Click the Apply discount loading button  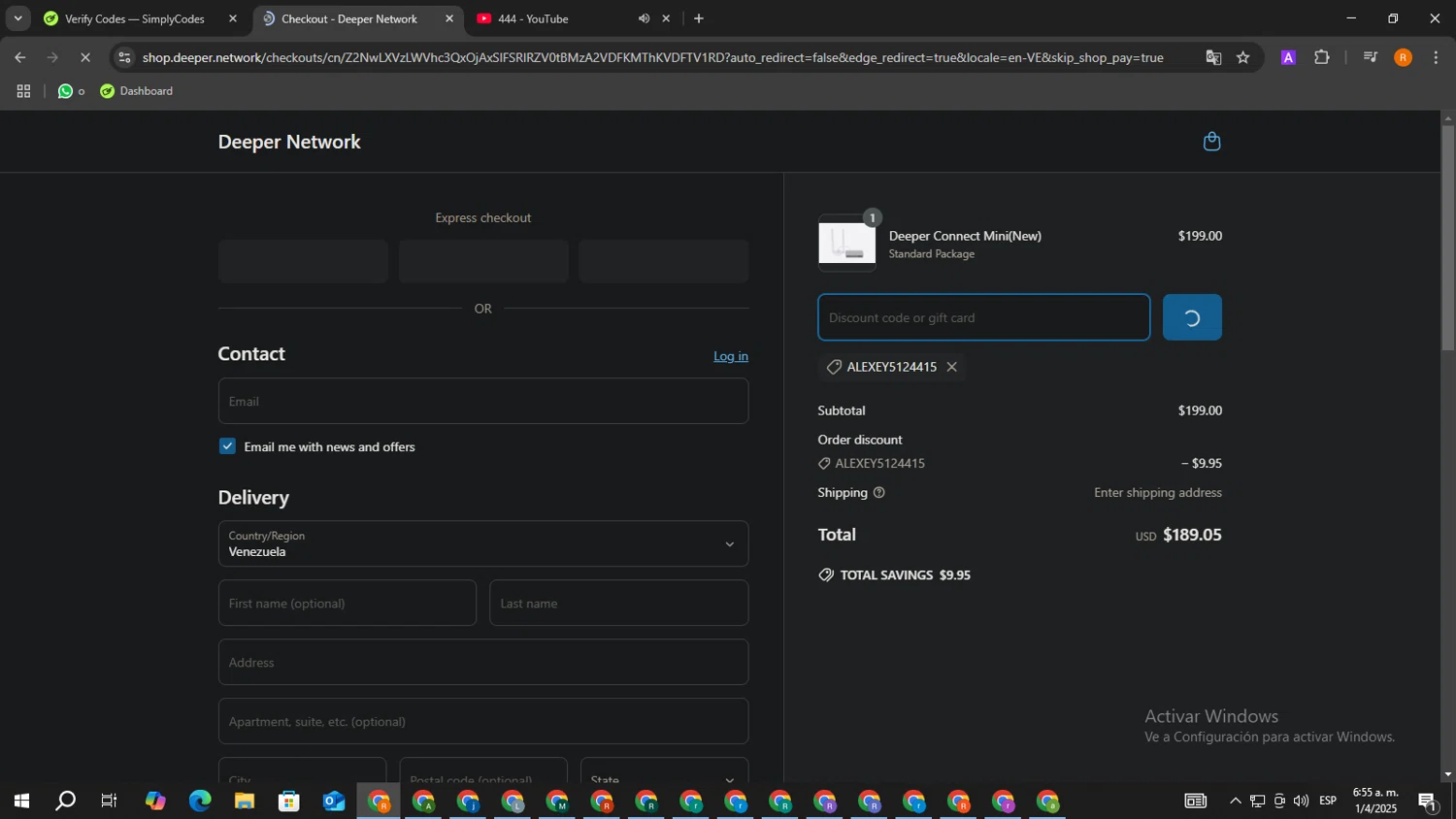tap(1192, 317)
